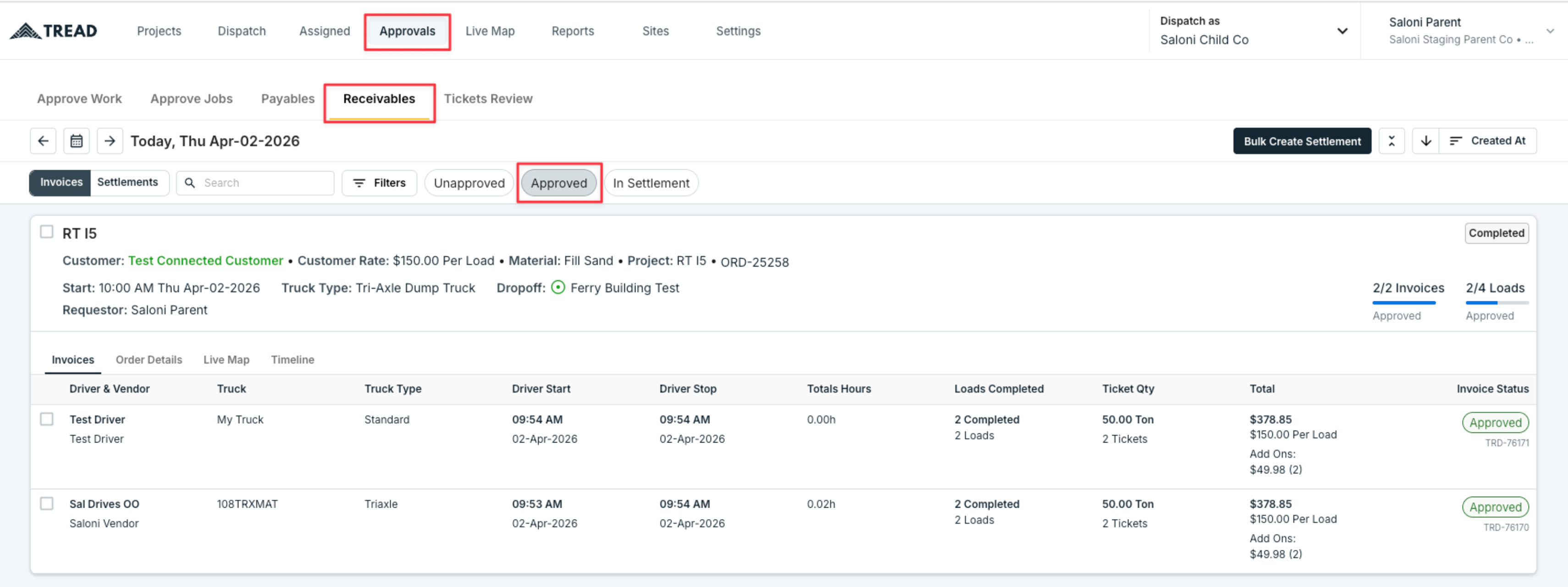
Task: Click Approved badge for TRD-76170
Action: point(1495,507)
